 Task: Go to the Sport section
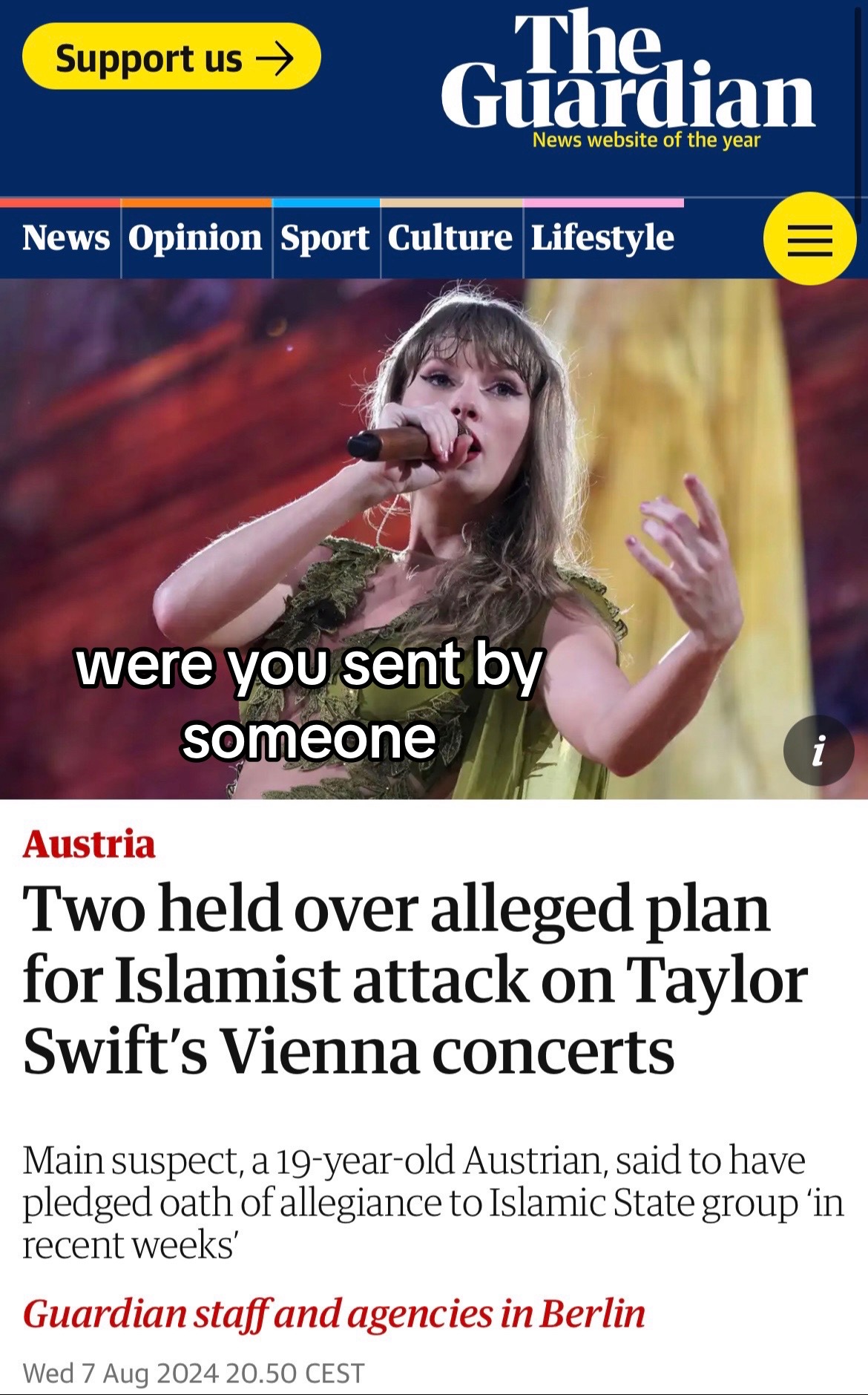(x=325, y=238)
